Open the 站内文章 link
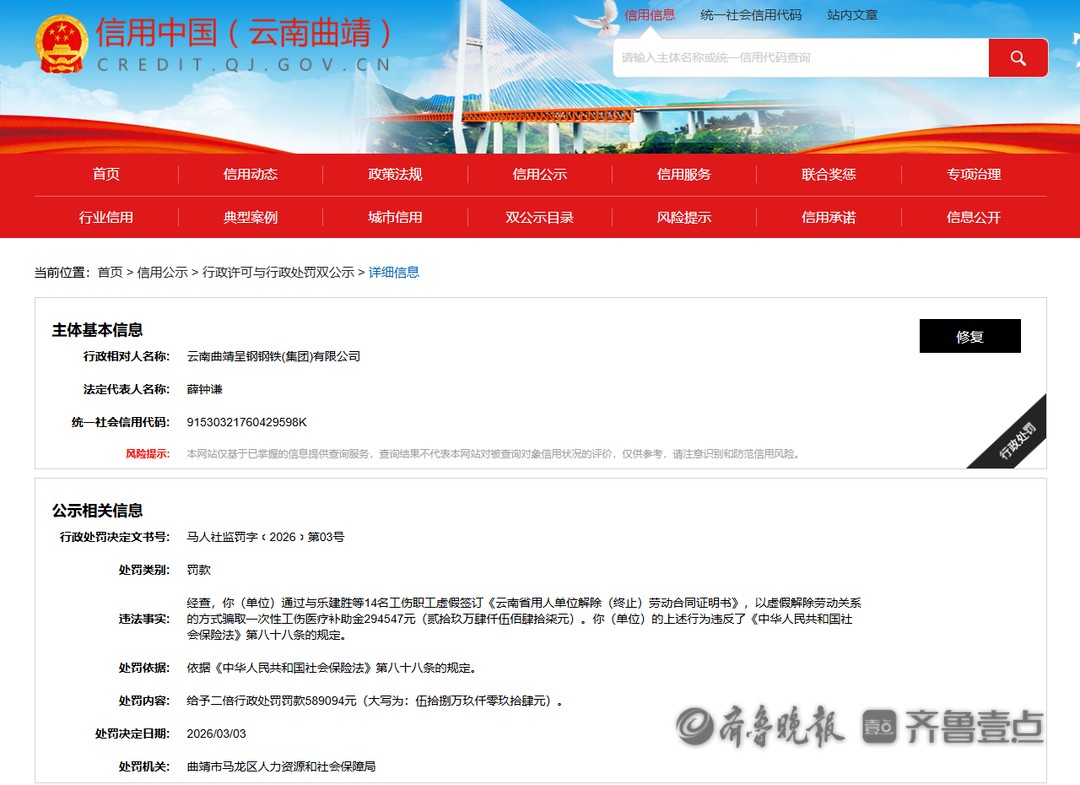The height and width of the screenshot is (785, 1080). (852, 15)
